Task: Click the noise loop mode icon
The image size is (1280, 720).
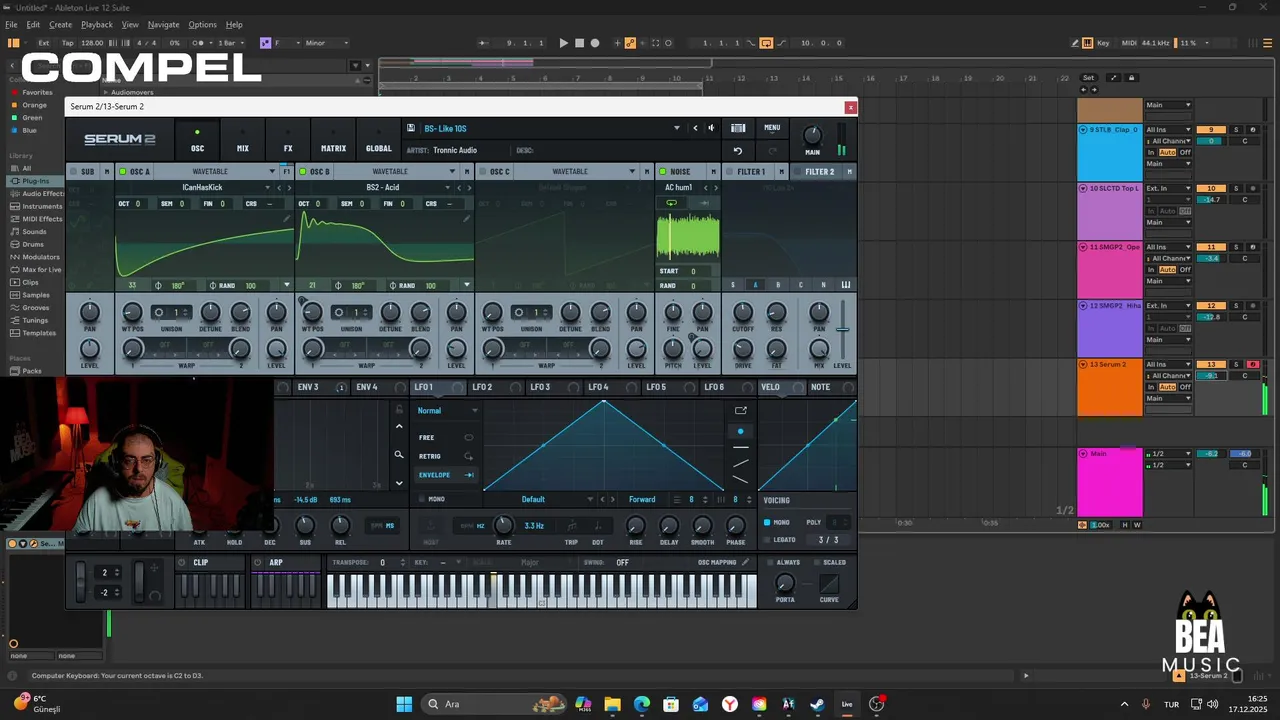Action: point(671,203)
